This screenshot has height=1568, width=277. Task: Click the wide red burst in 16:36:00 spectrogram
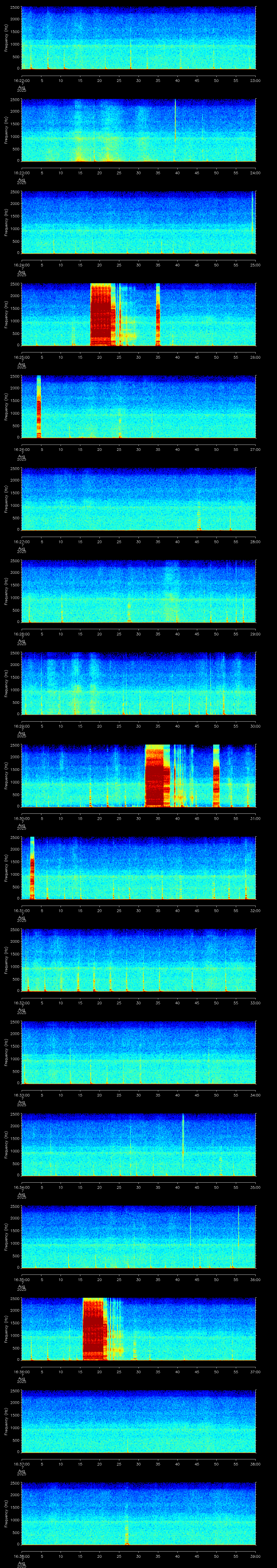tap(94, 1329)
